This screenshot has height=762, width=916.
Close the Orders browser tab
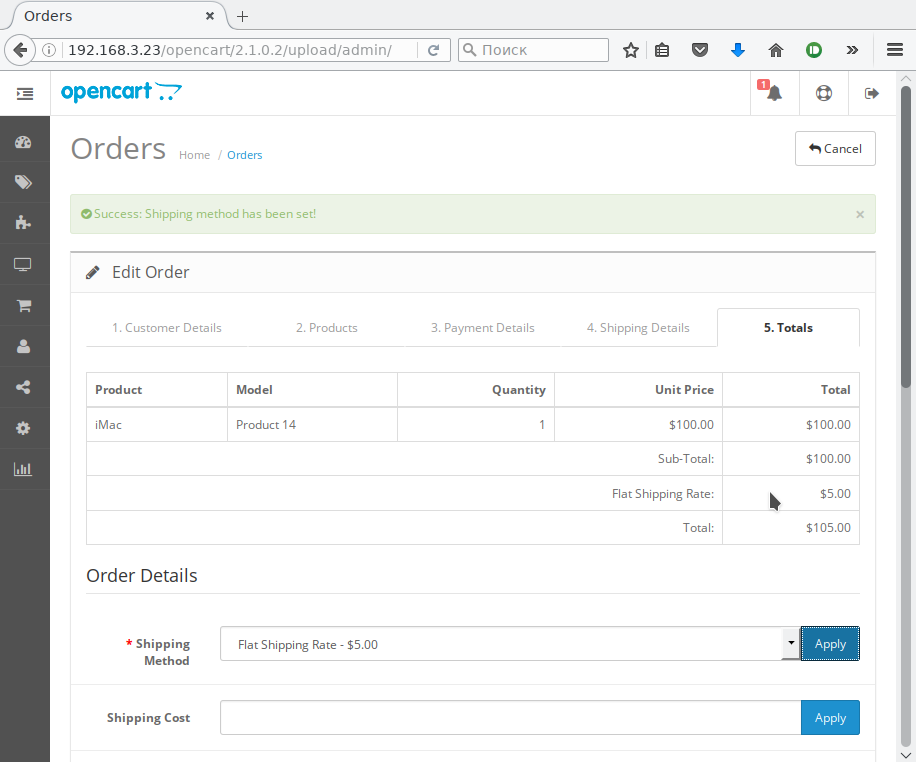pyautogui.click(x=210, y=16)
